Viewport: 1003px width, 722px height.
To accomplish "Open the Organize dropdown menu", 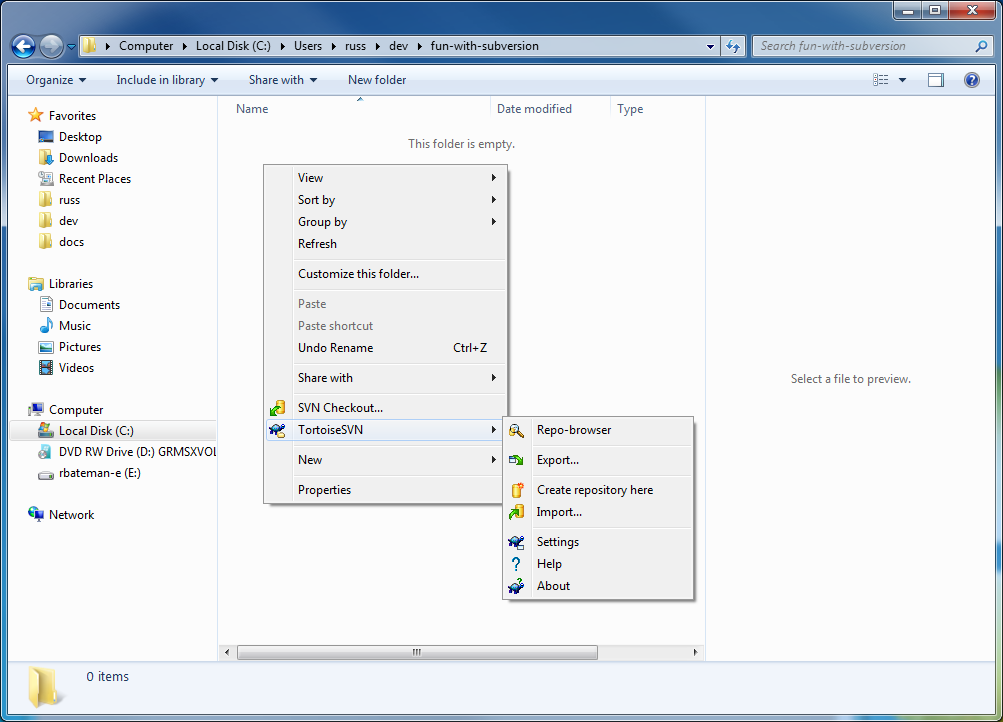I will tap(56, 80).
